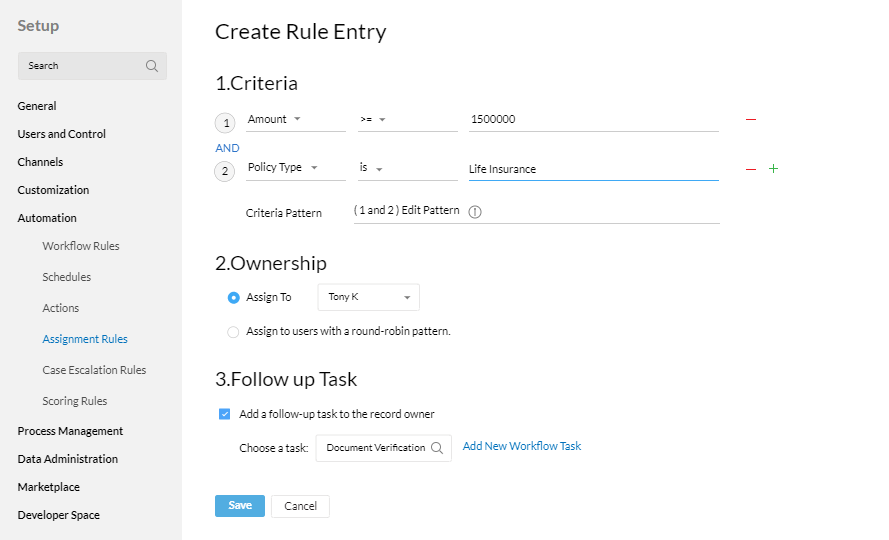Add a new criteria row with green plus

(x=773, y=168)
